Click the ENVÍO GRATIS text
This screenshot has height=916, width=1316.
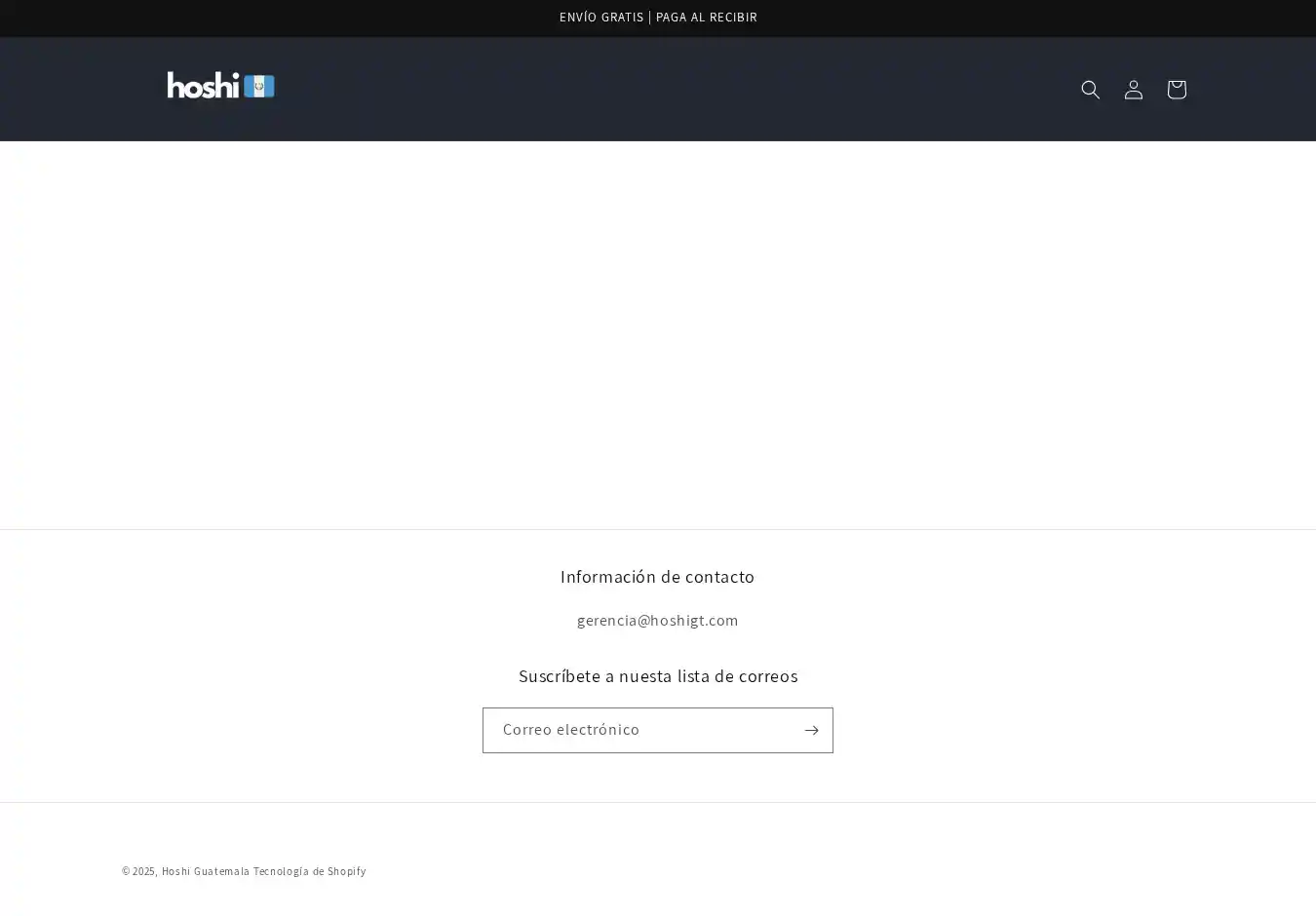tap(600, 18)
